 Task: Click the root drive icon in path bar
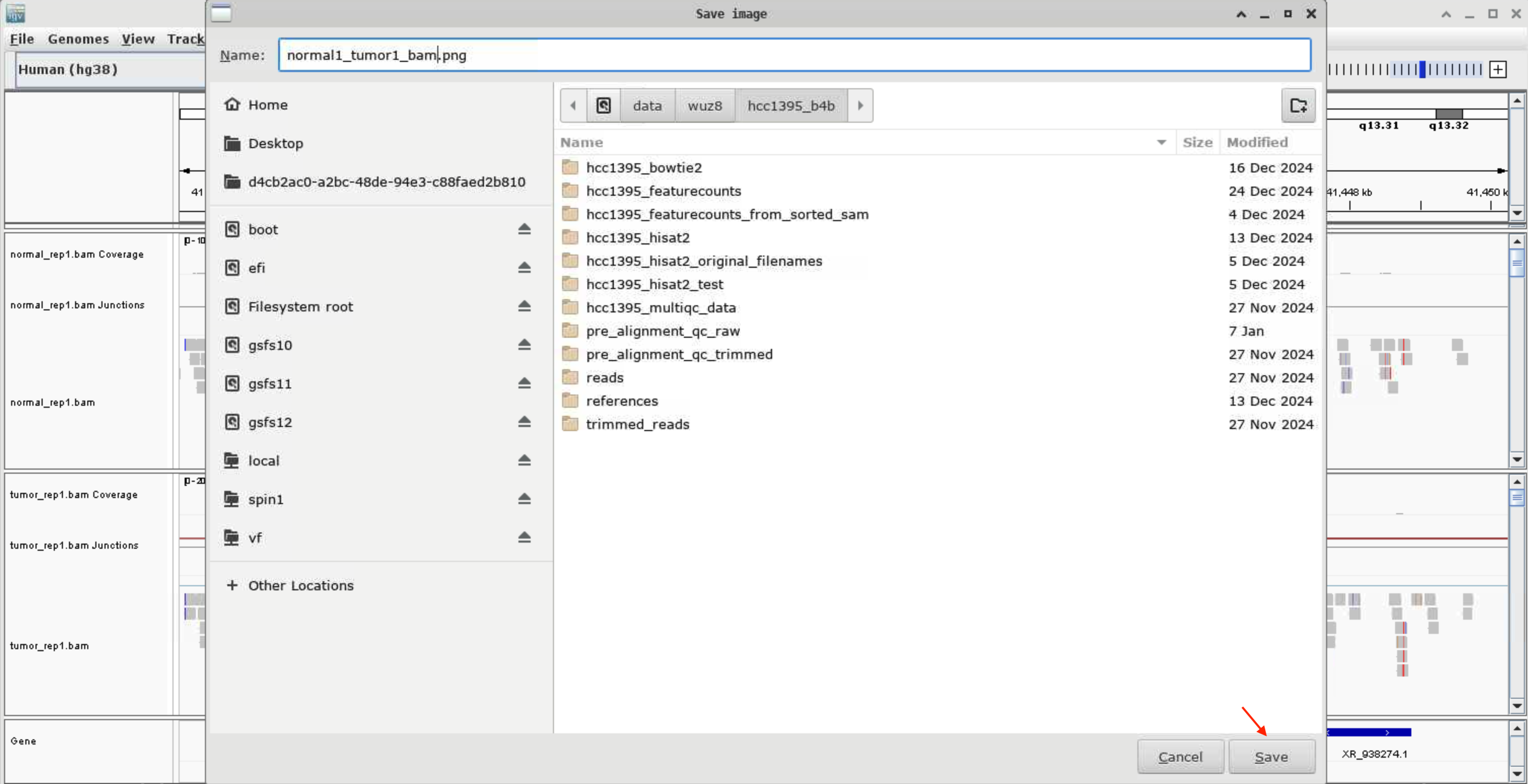(603, 105)
